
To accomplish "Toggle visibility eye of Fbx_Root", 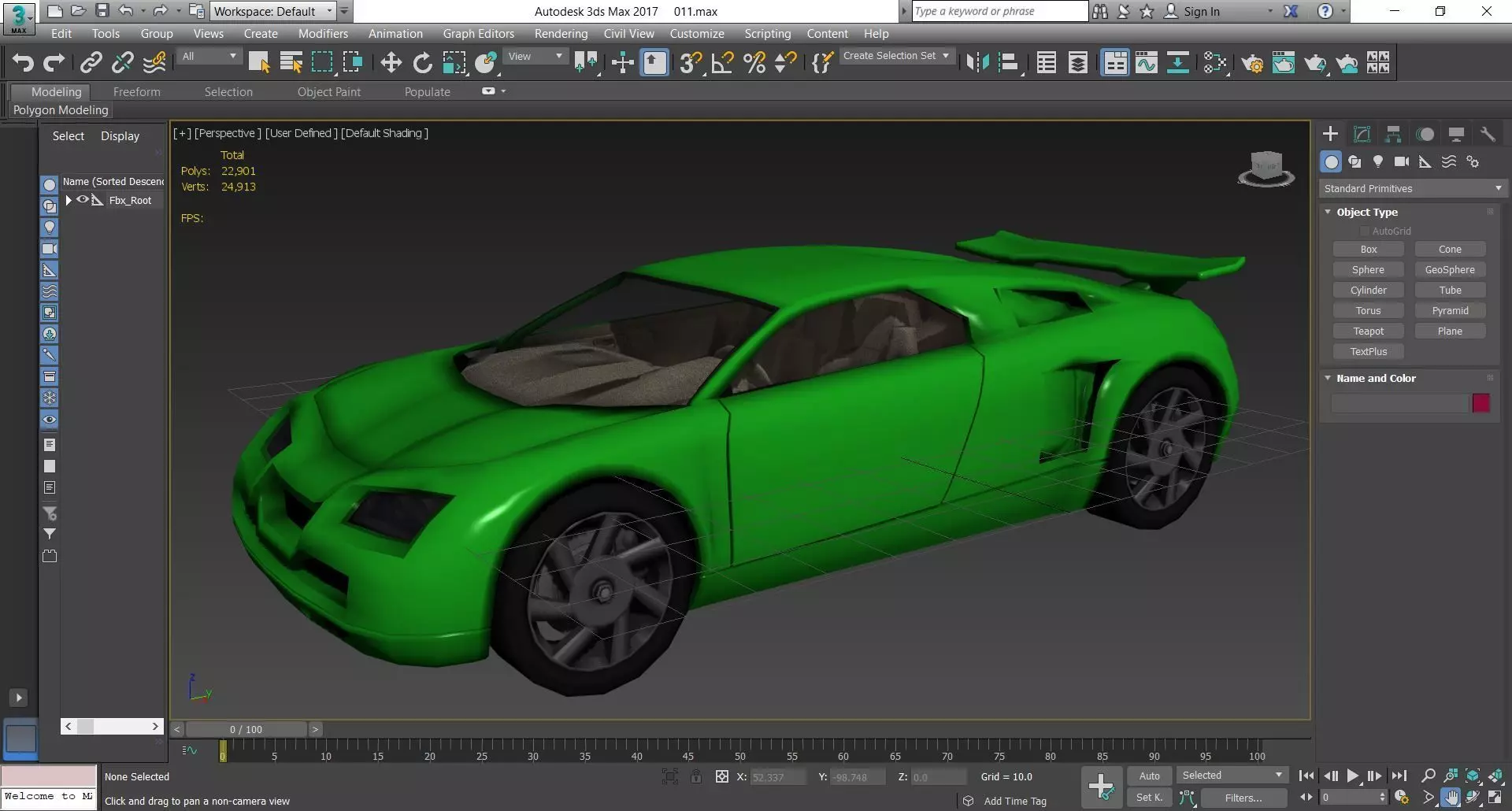I will [x=82, y=200].
